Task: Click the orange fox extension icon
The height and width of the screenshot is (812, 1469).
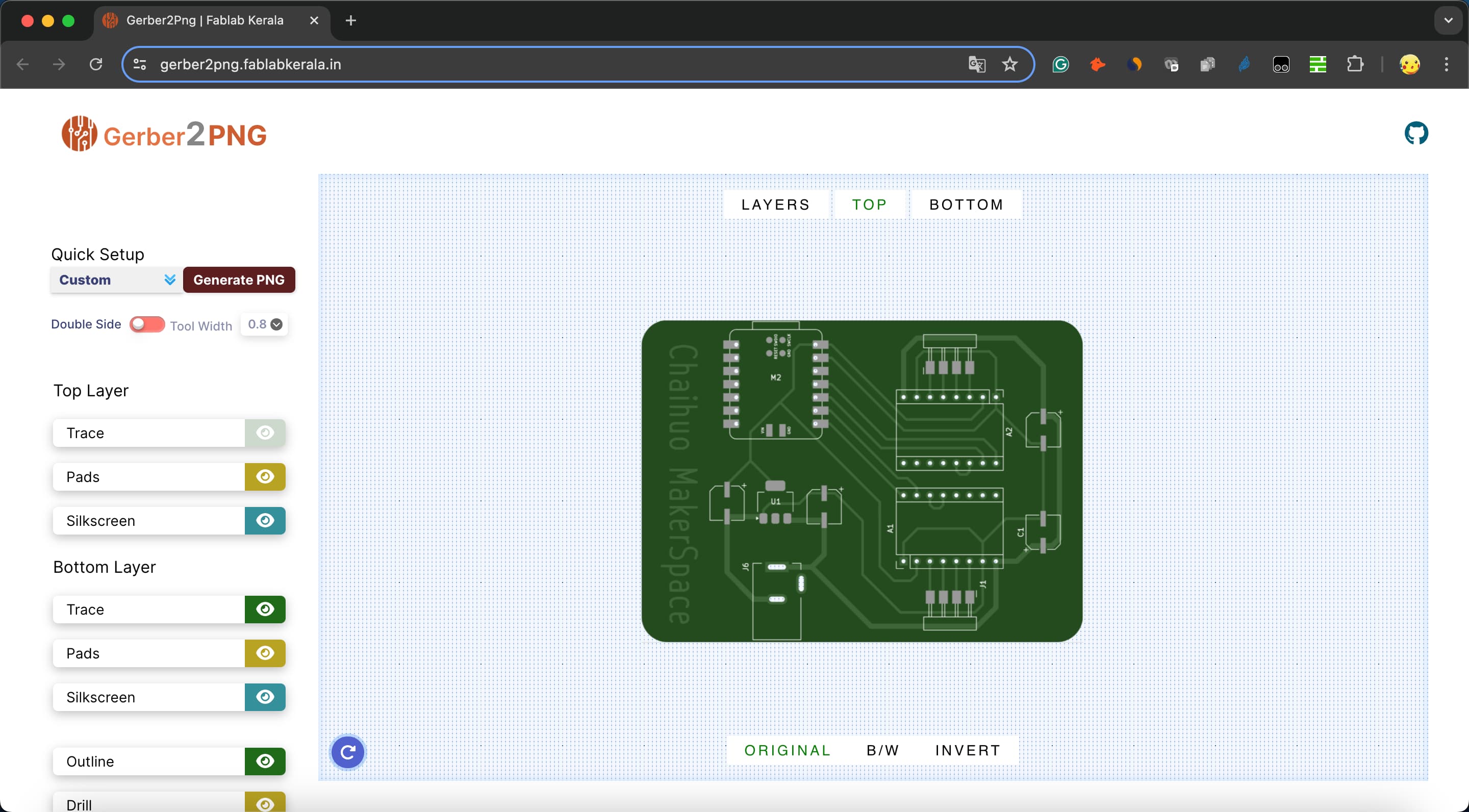Action: [1097, 64]
